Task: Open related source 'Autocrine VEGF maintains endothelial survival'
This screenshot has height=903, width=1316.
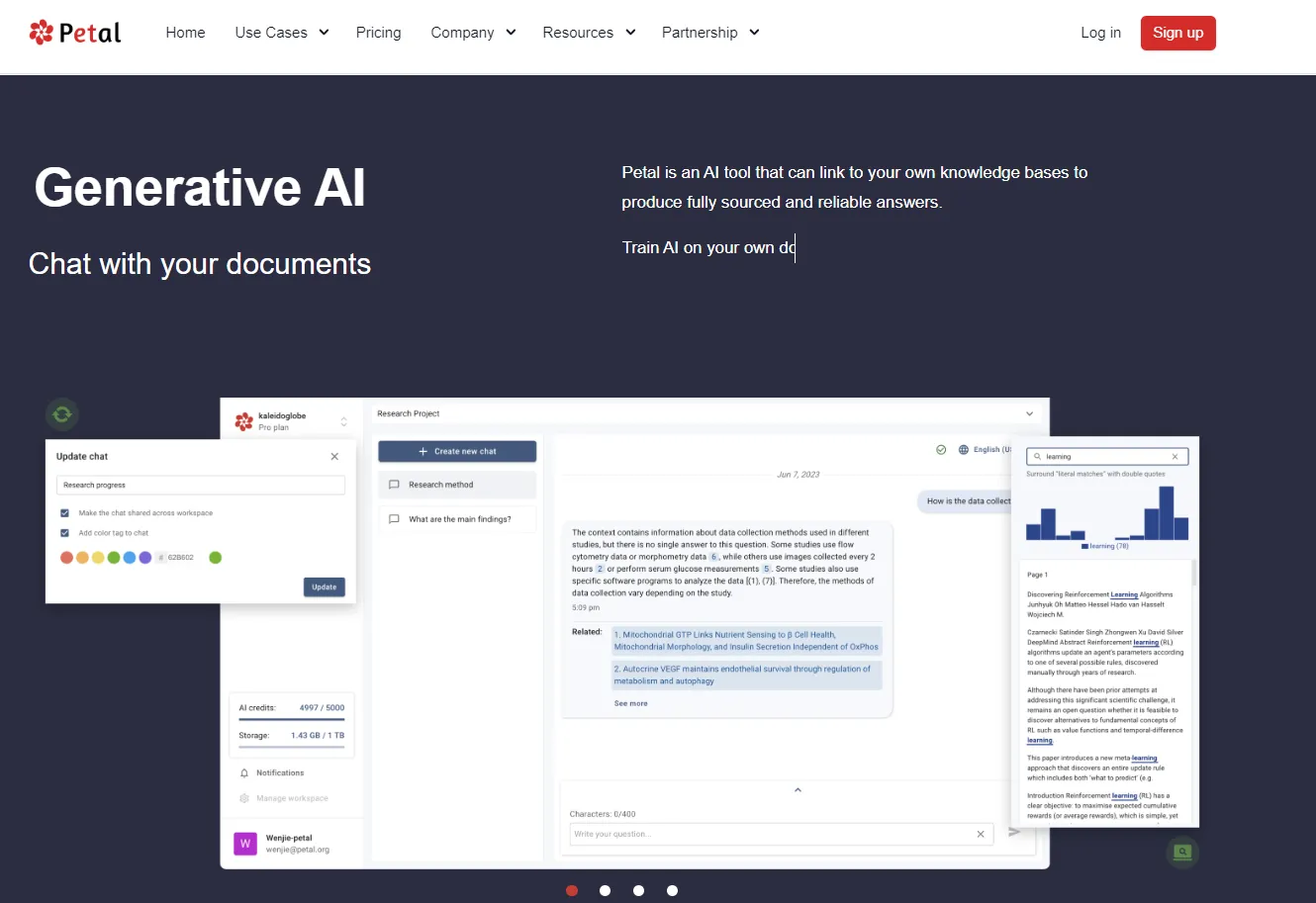Action: pyautogui.click(x=746, y=675)
